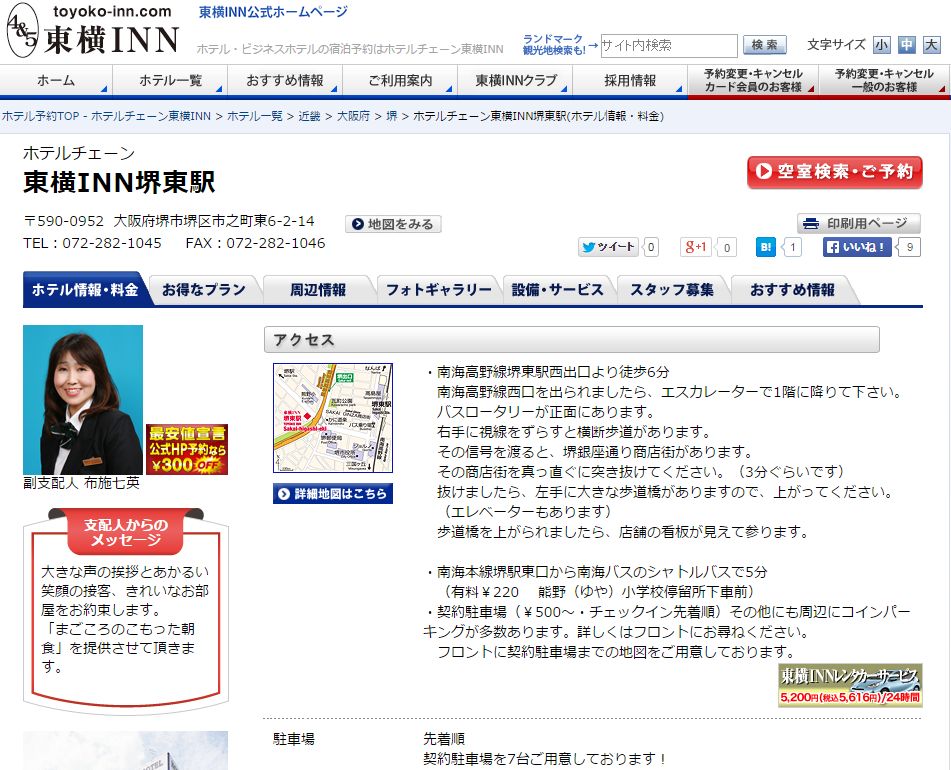Click the assistant manager photo
Viewport: 951px width, 770px height.
coord(83,400)
